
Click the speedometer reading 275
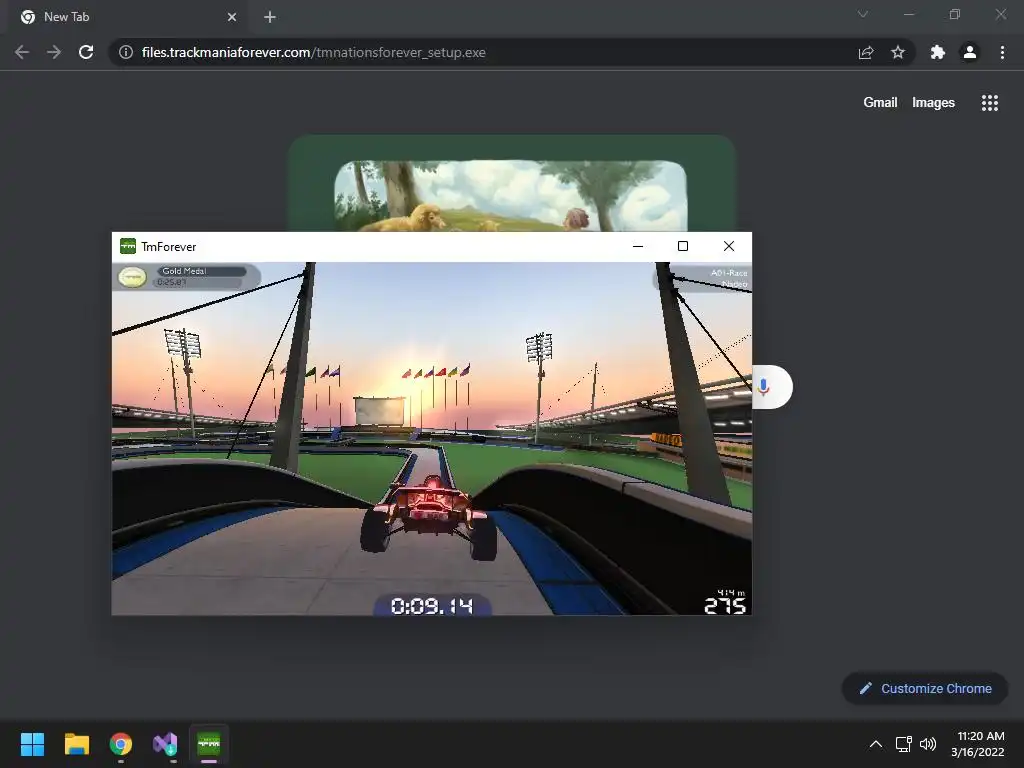tap(725, 606)
